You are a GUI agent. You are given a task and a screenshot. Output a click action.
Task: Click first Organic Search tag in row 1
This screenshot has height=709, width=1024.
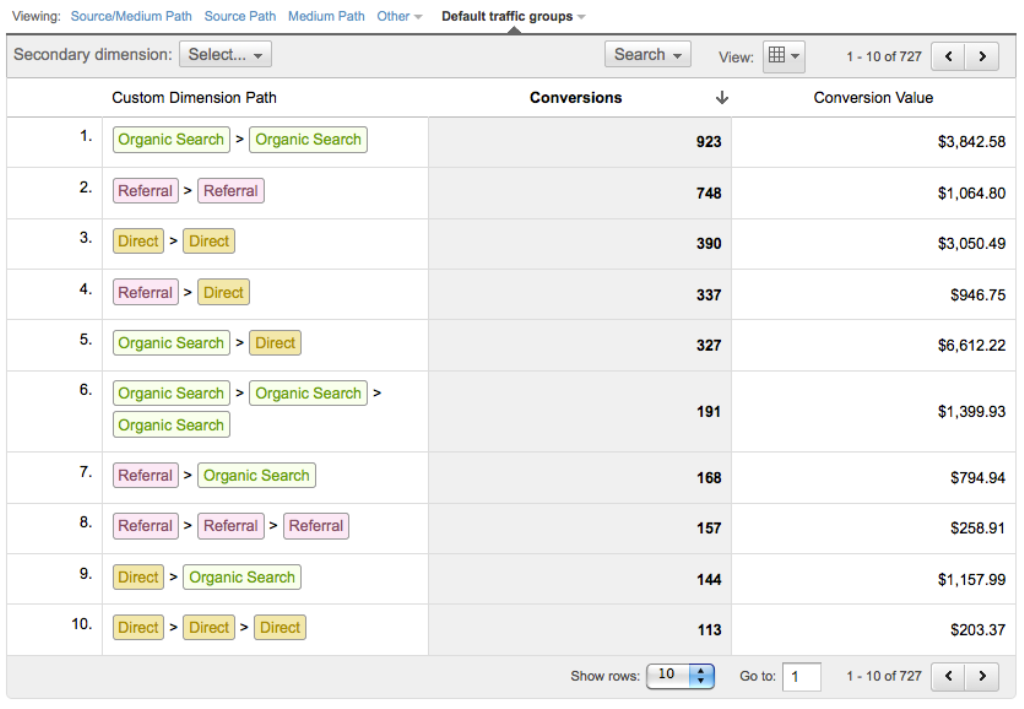[171, 140]
